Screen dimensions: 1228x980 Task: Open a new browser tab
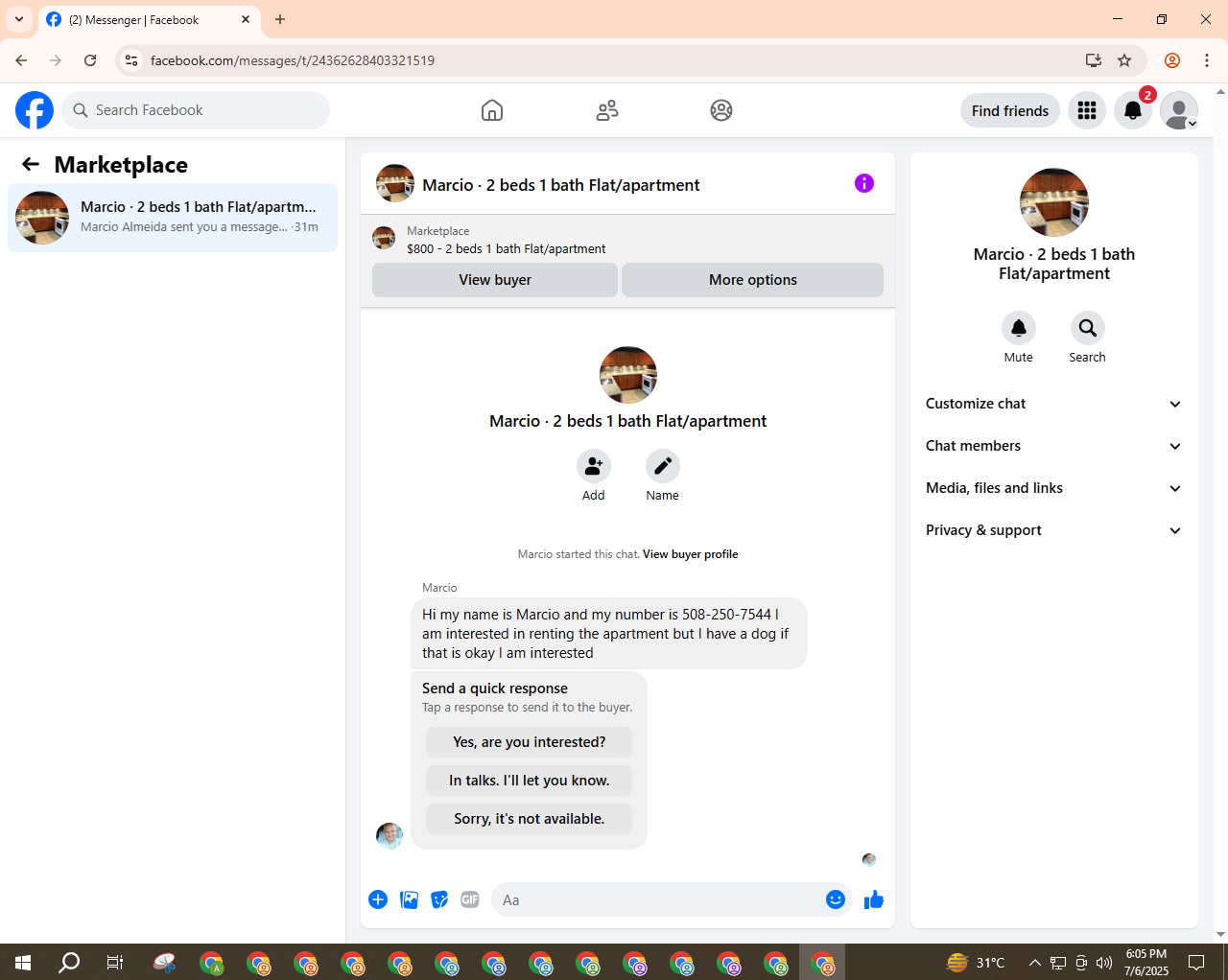coord(280,19)
